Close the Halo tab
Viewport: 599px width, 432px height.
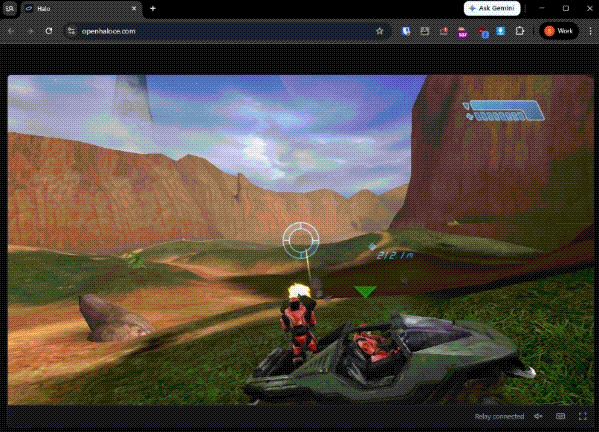134,8
